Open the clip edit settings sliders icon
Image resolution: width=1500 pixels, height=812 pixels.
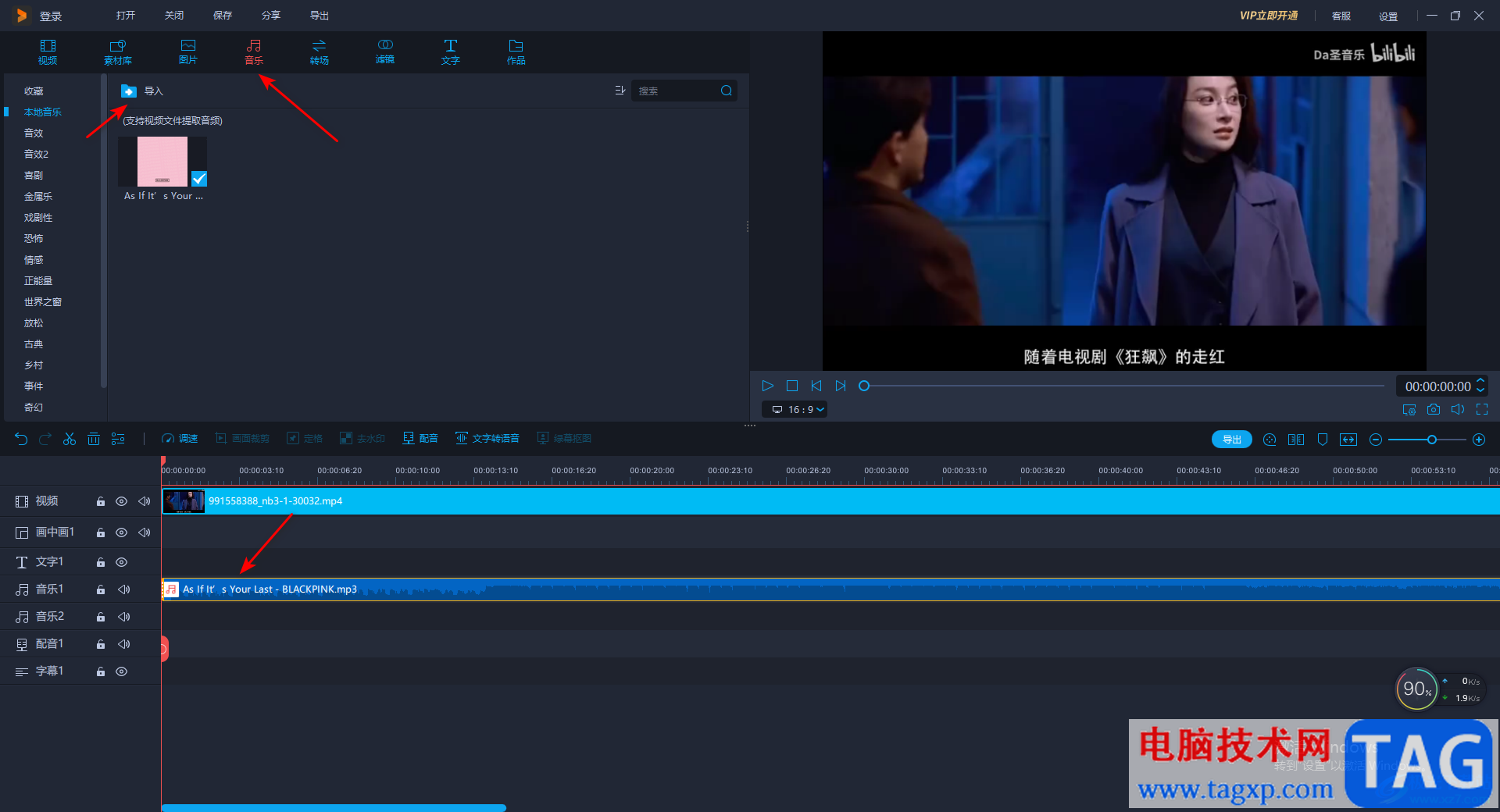tap(118, 439)
